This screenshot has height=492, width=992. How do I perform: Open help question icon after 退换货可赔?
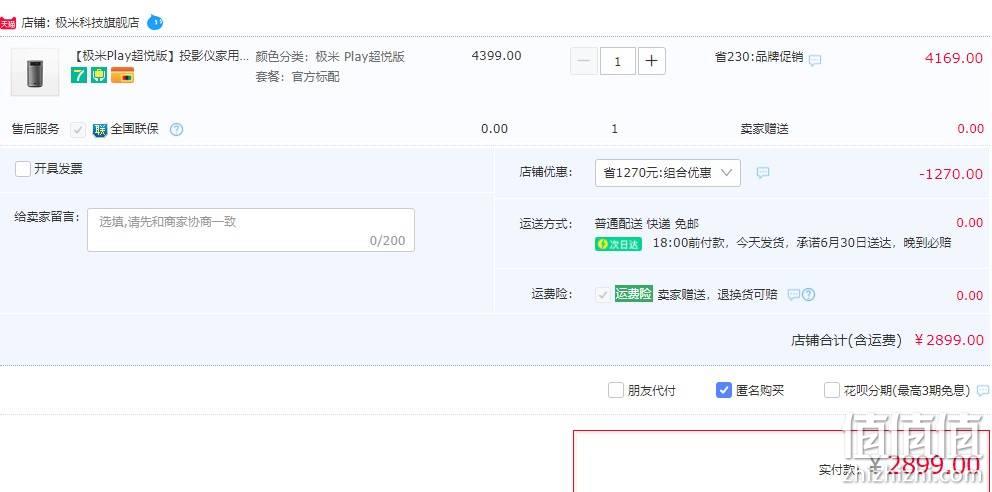(808, 295)
